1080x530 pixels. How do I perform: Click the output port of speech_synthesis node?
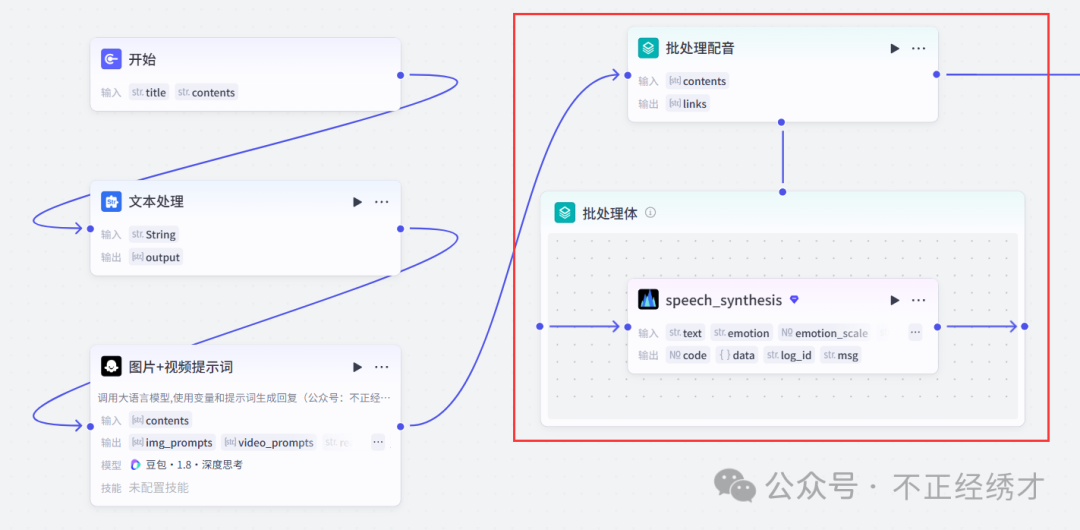tap(937, 327)
